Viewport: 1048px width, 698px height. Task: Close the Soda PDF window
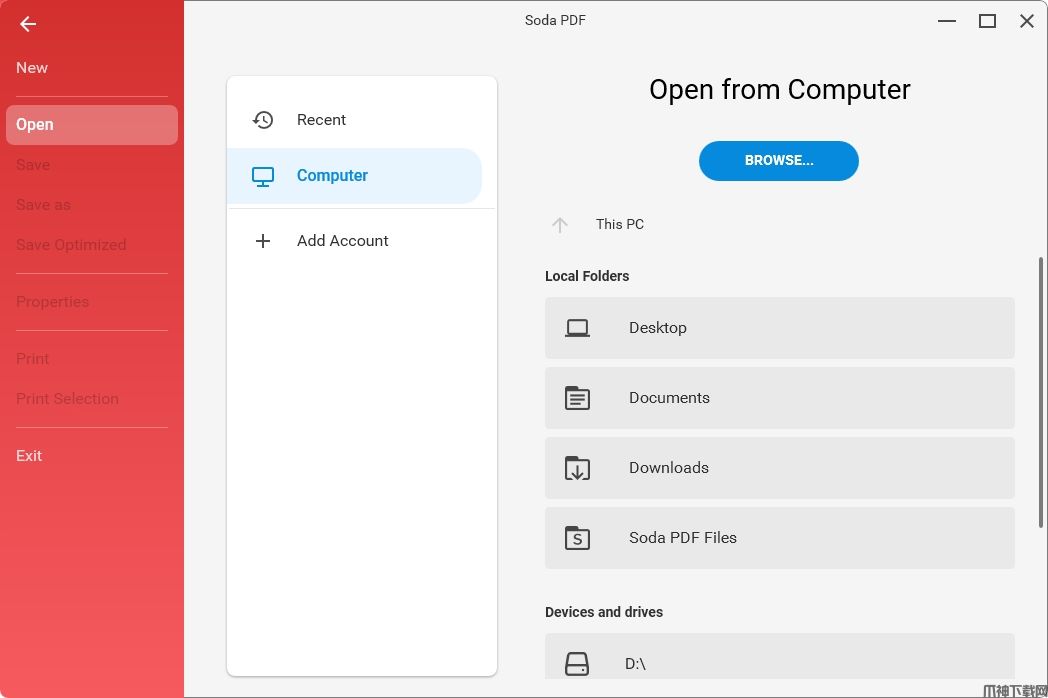[x=1027, y=21]
